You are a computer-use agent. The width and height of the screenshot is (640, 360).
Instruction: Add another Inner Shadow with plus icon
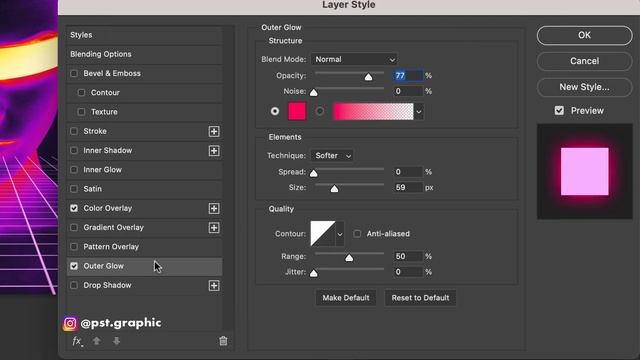(214, 151)
